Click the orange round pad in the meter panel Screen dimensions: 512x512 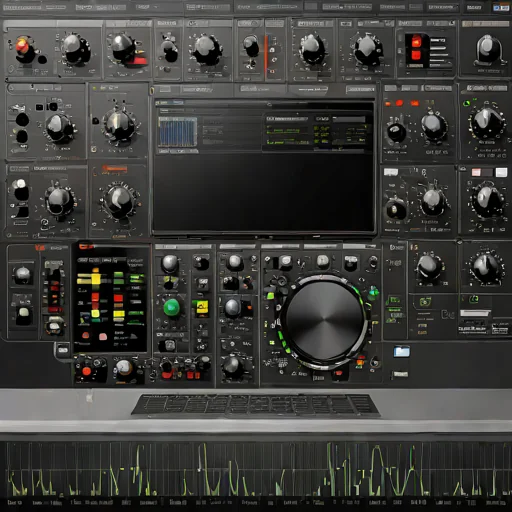[x=85, y=335]
